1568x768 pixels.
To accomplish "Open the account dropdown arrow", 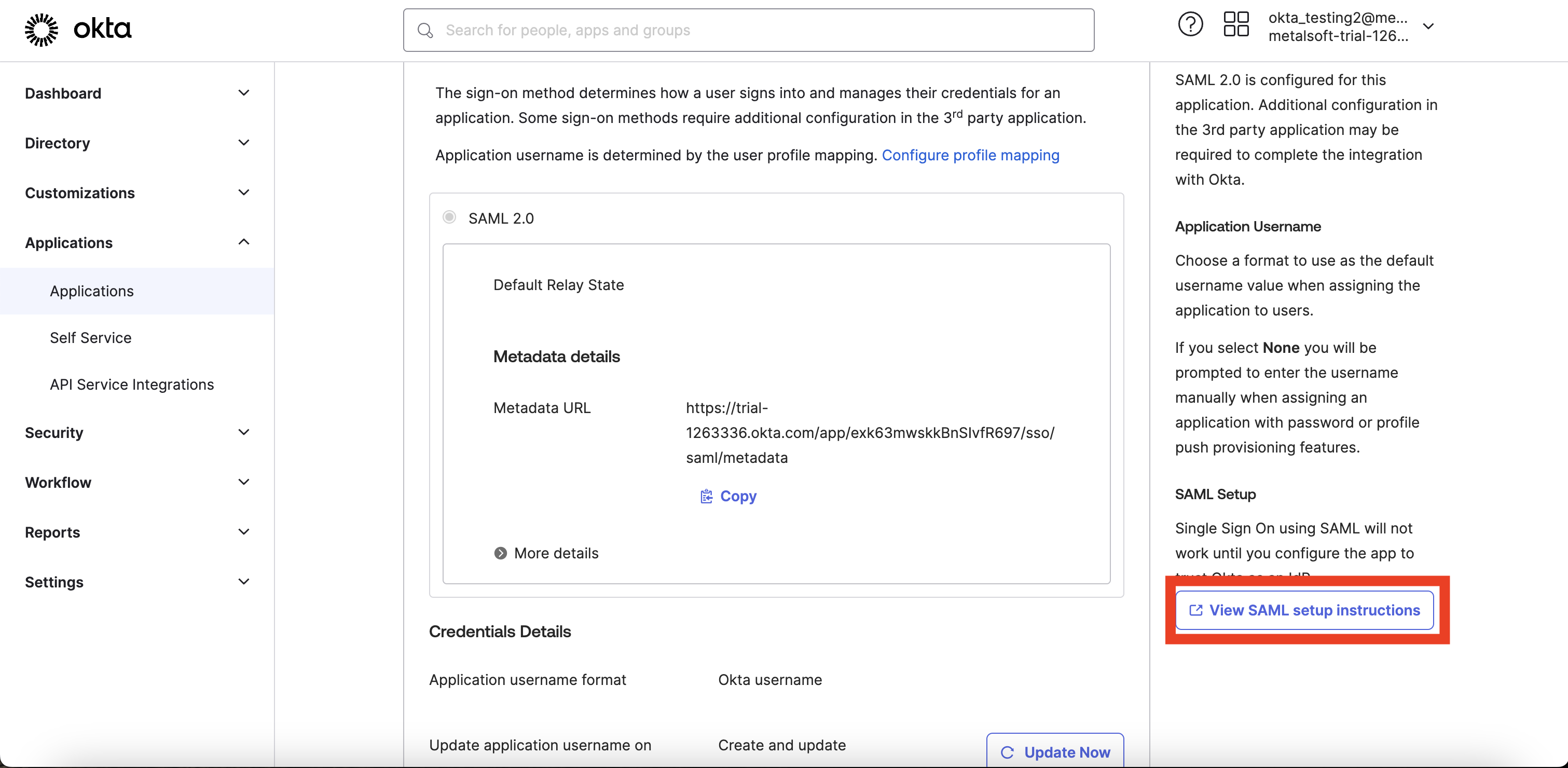I will 1428,26.
